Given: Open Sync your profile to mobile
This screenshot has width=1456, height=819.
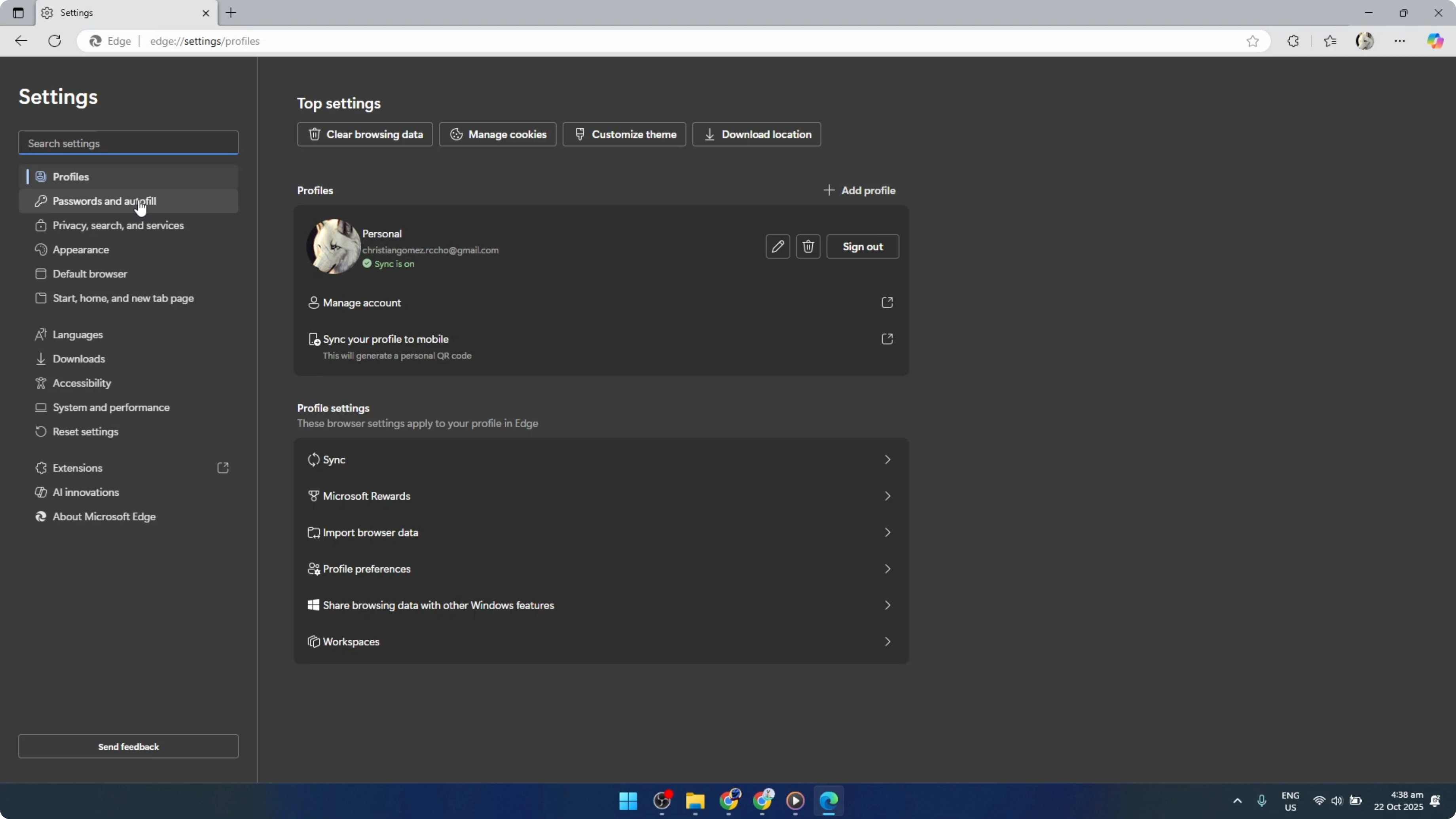Looking at the screenshot, I should (601, 346).
